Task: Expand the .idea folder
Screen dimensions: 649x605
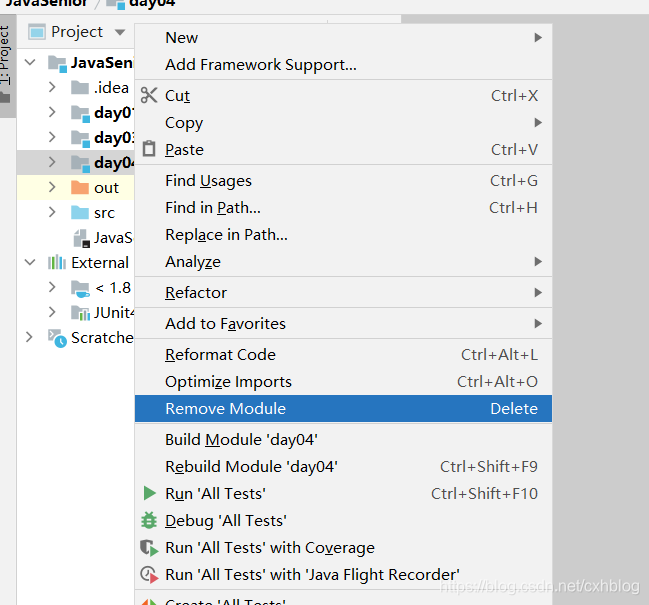Action: (52, 87)
